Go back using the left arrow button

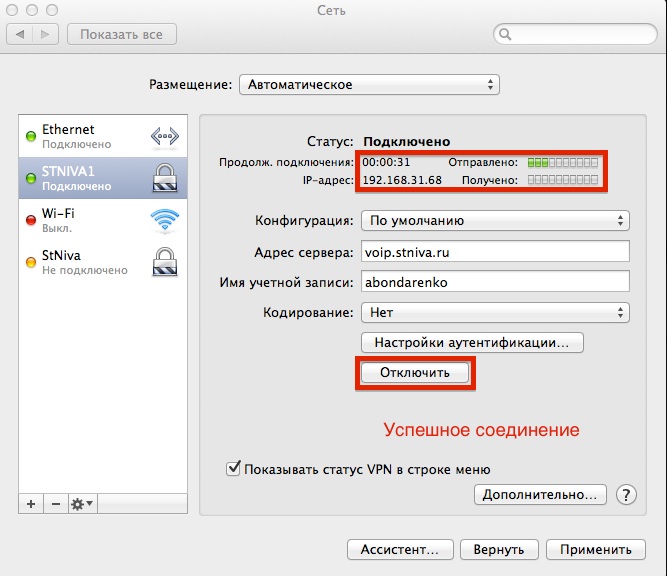tap(20, 34)
